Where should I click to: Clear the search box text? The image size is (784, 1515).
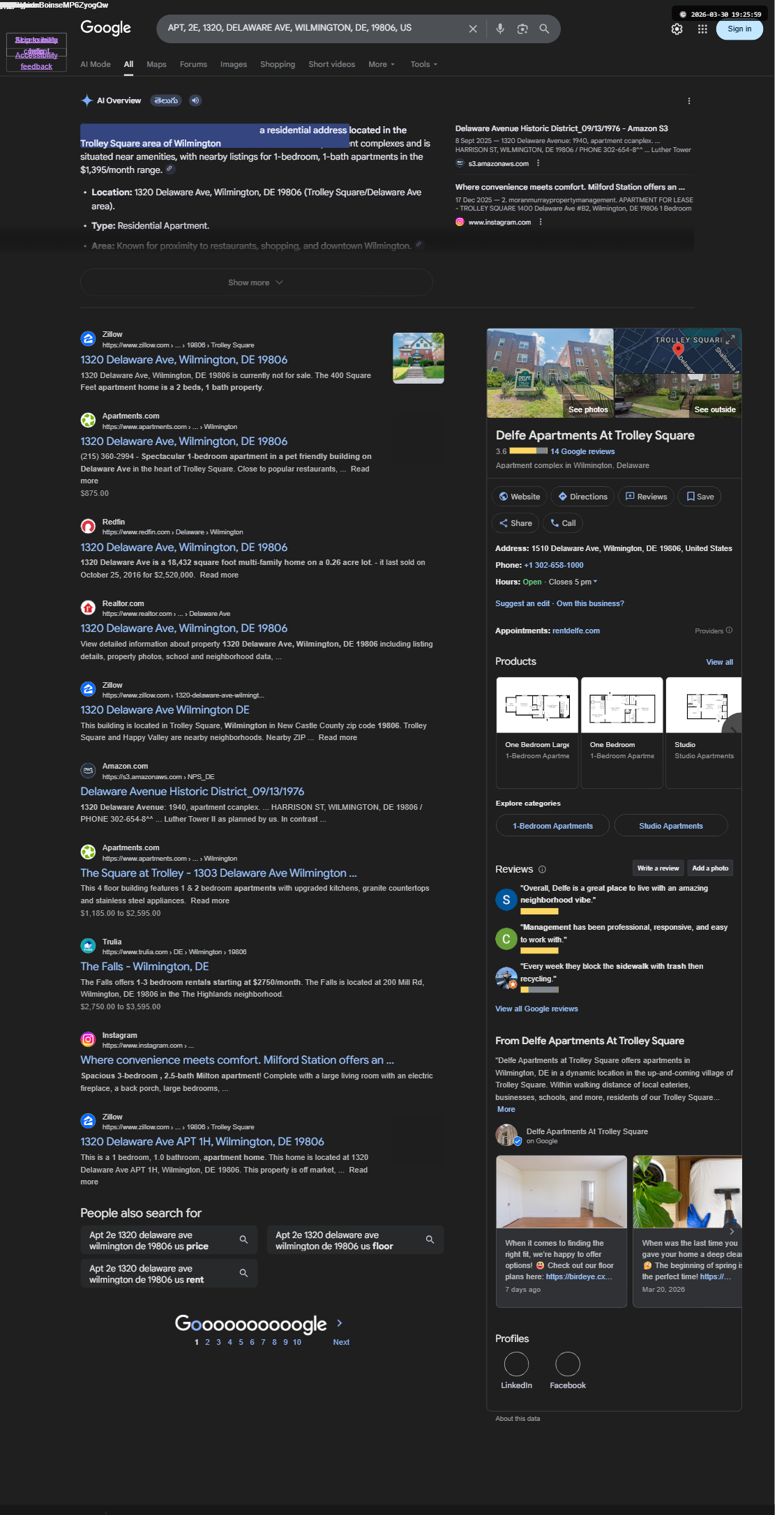click(473, 29)
